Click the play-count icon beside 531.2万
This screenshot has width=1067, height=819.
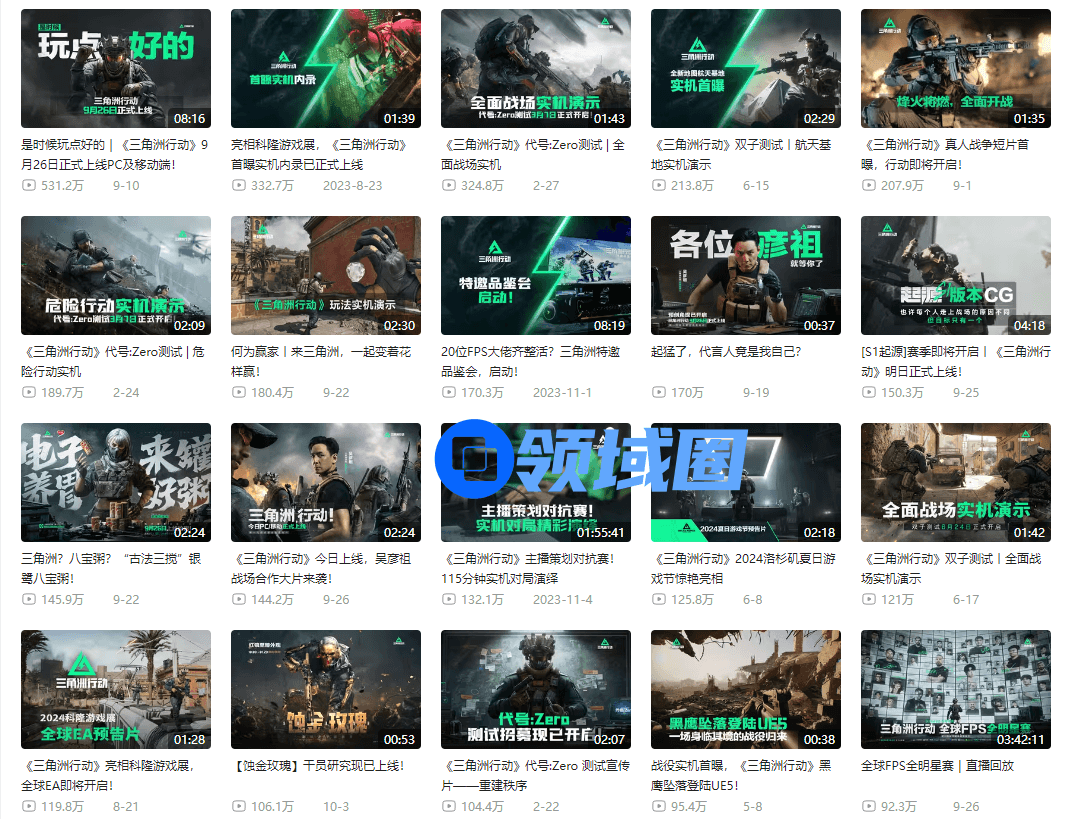coord(28,186)
